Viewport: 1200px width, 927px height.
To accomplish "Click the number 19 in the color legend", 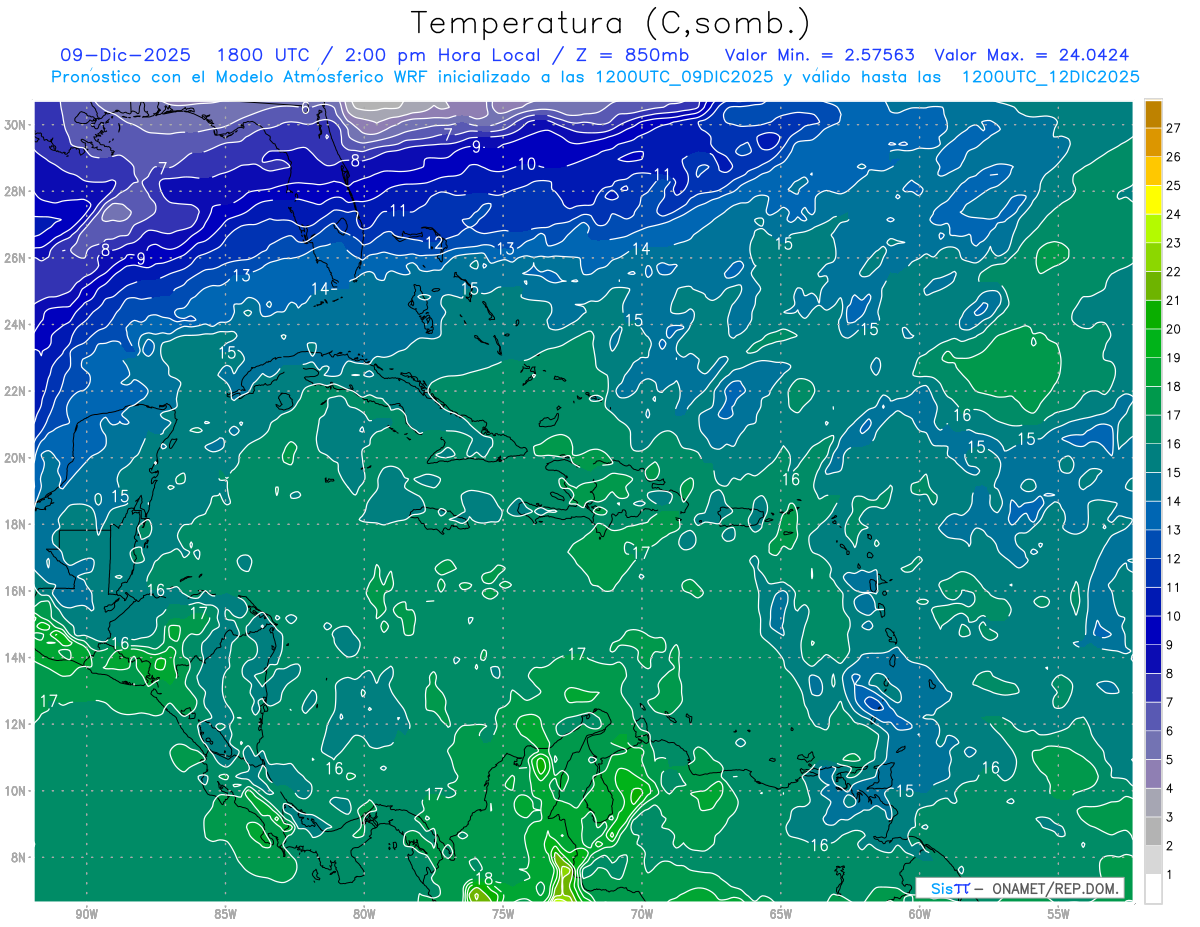I will 1174,358.
